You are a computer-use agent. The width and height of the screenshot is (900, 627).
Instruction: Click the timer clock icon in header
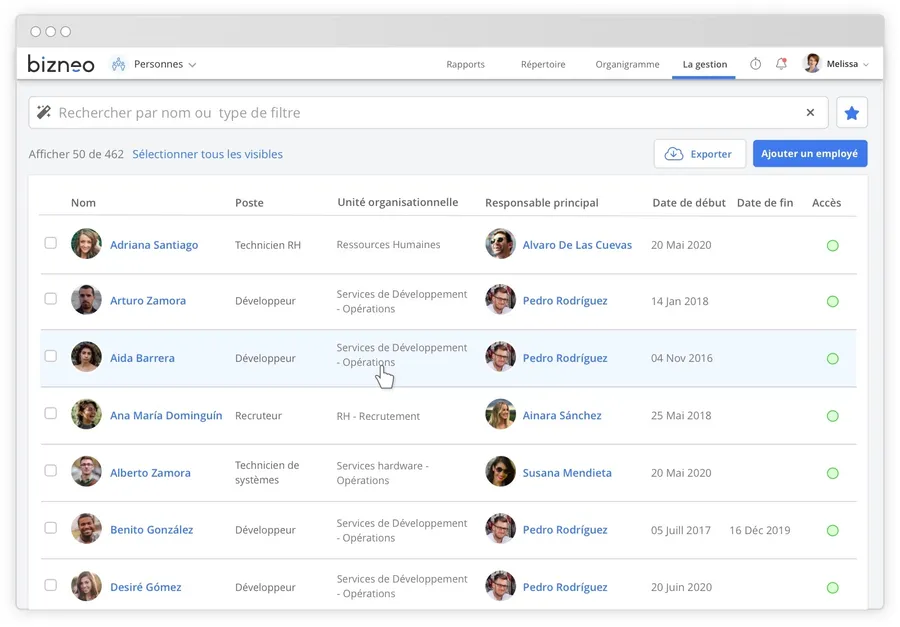point(755,64)
